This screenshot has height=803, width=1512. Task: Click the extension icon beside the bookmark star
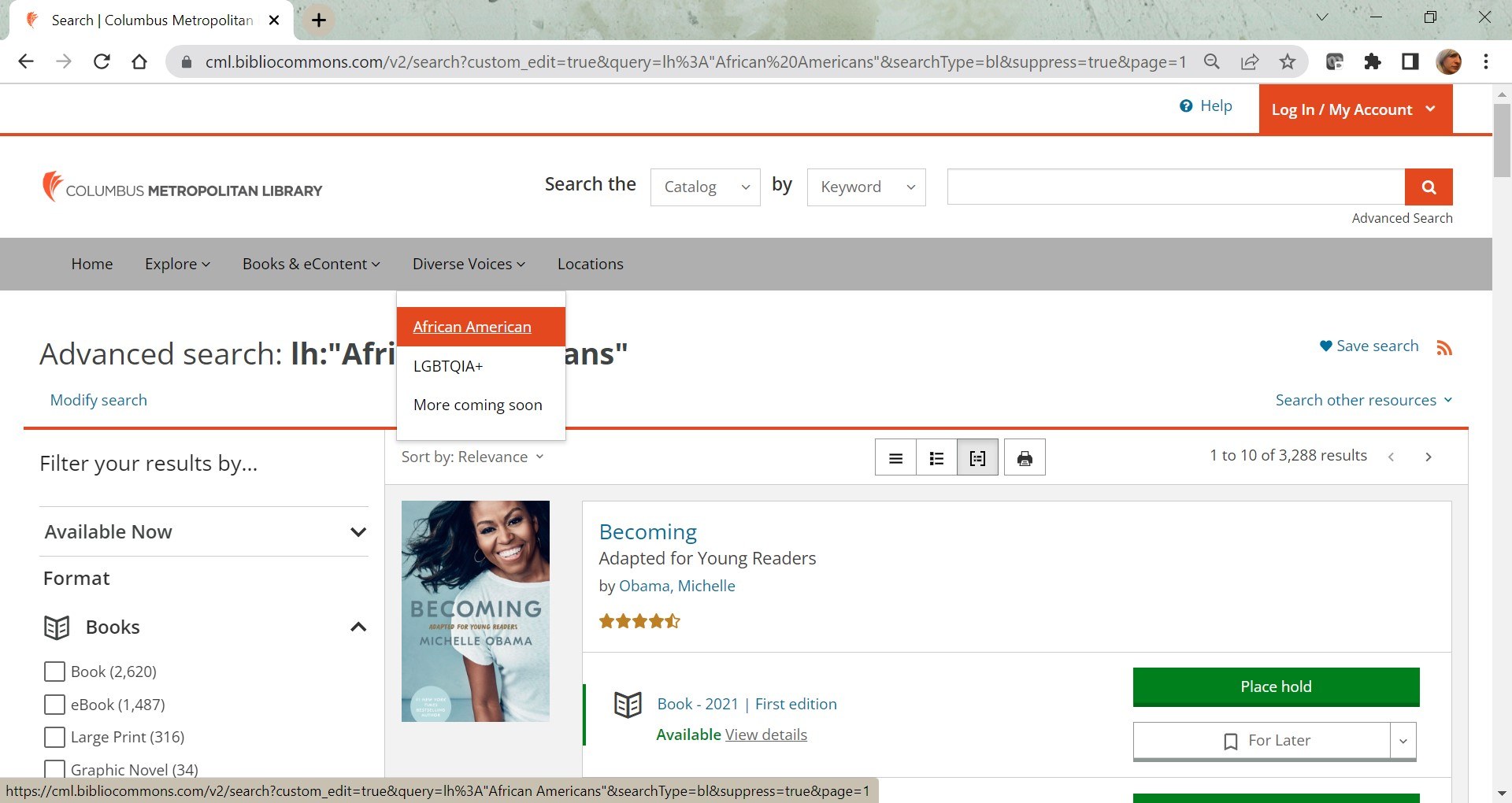click(1334, 61)
